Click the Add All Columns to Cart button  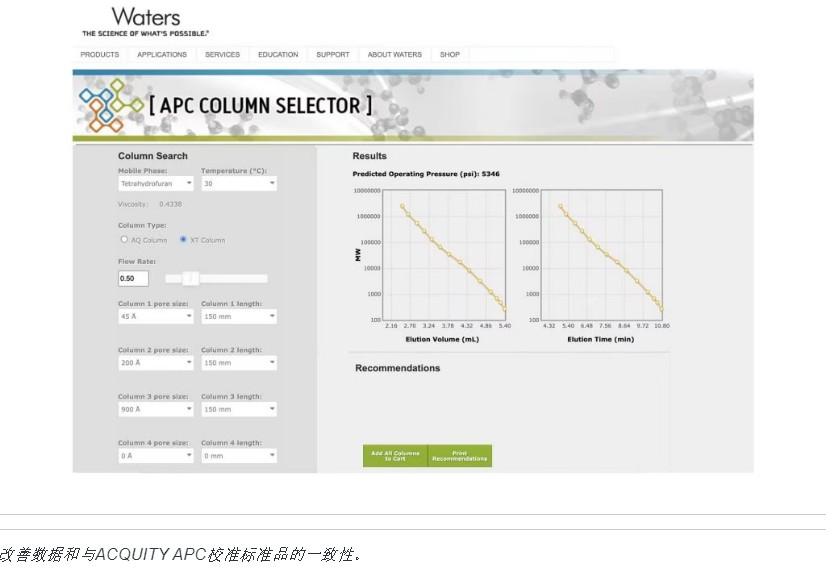[395, 456]
